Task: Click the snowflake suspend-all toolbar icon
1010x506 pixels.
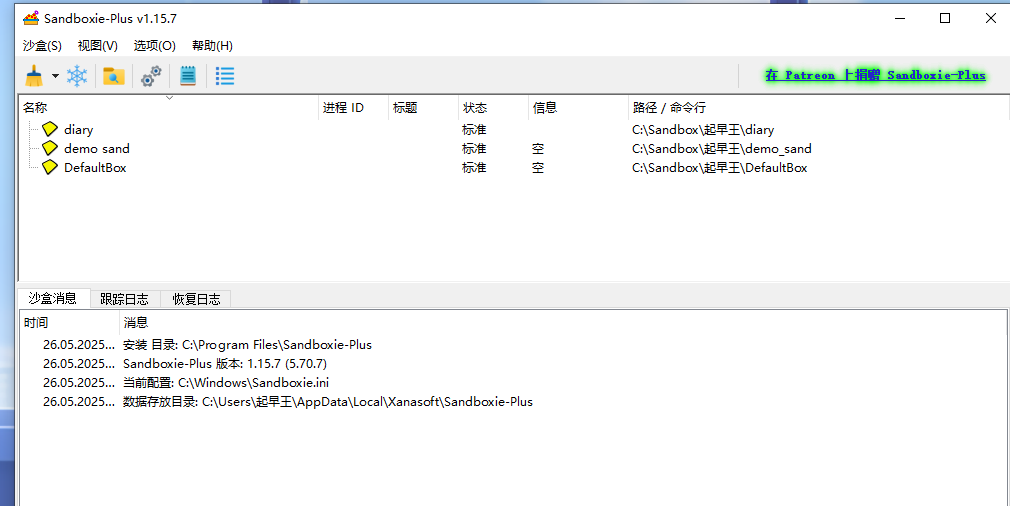Action: coord(77,76)
